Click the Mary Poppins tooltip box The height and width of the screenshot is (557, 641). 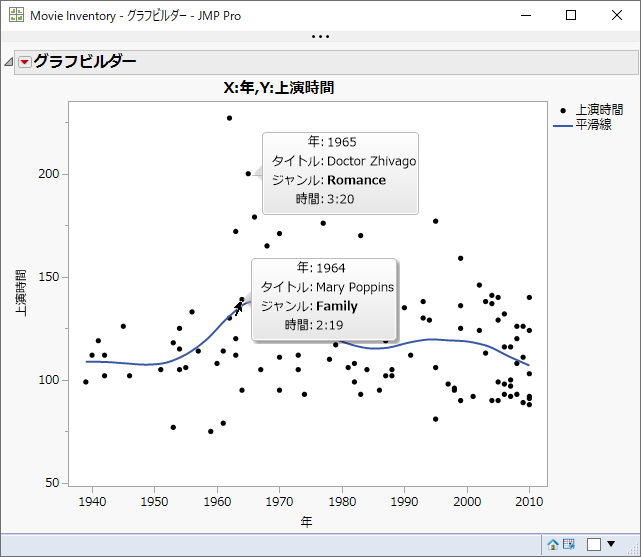324,300
